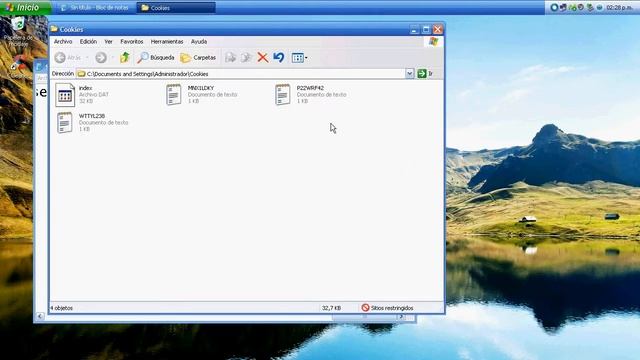
Task: Click the '4 objetos' status bar text
Action: coord(62,308)
